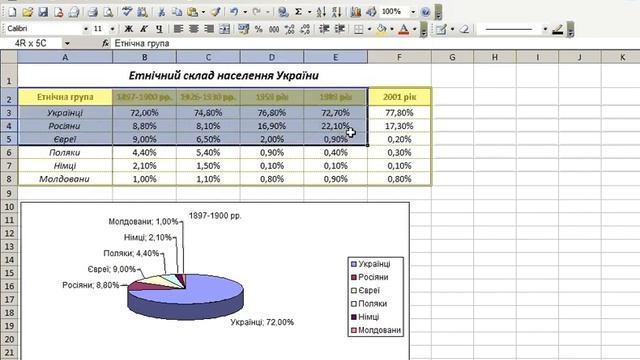Open the Paste options dropdown arrow

203,12
